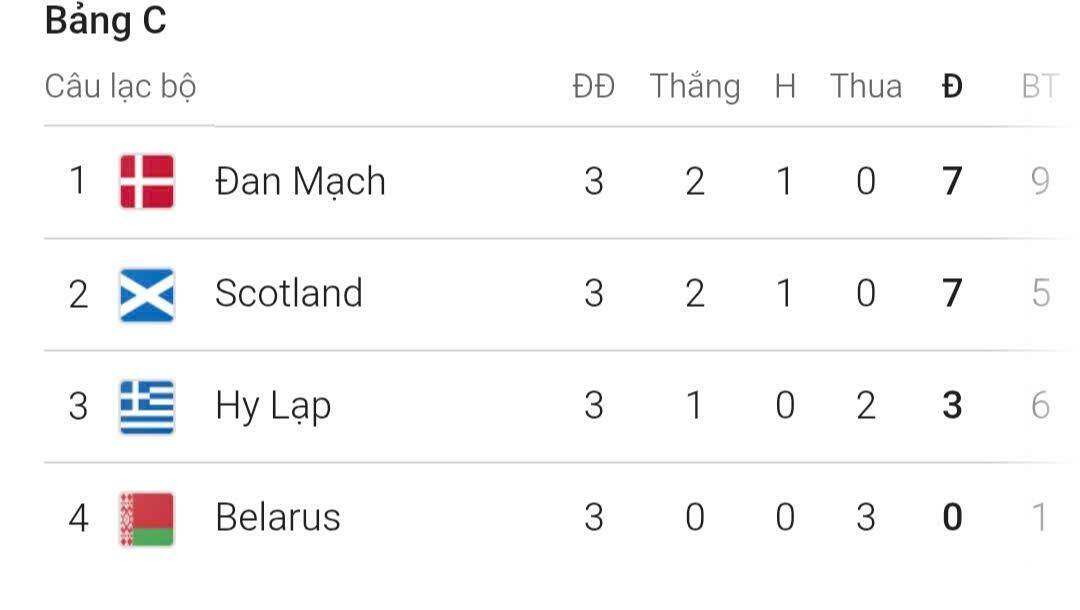
Task: Click the bold Đ points header
Action: coord(952,87)
